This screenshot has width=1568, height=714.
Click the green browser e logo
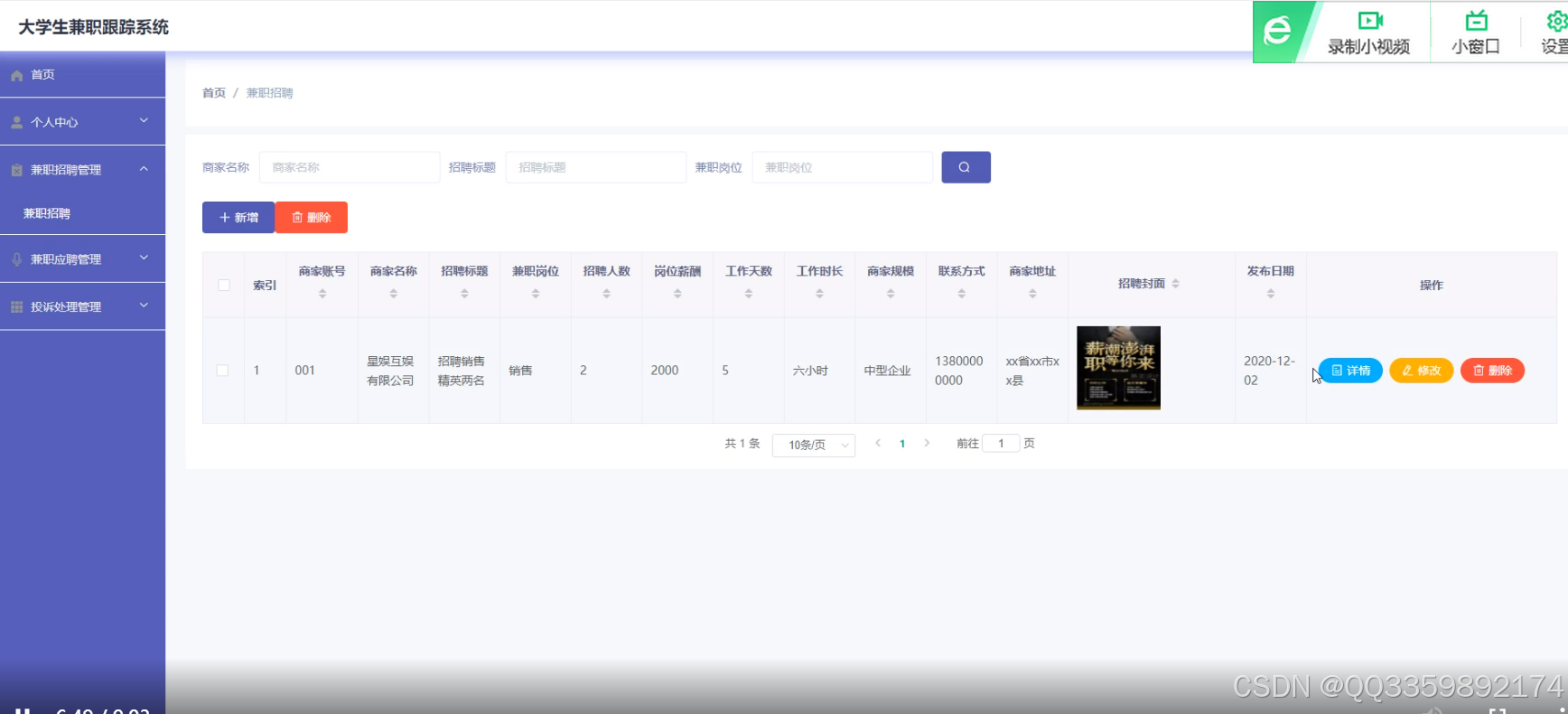[1276, 32]
